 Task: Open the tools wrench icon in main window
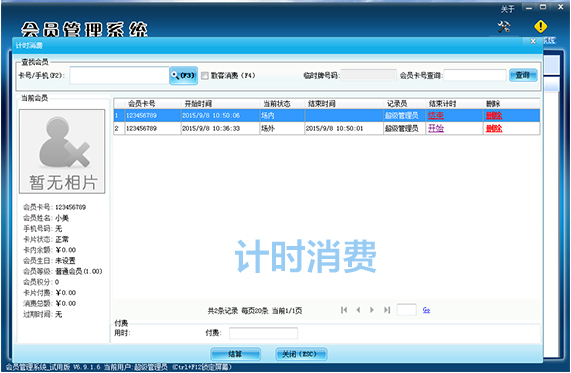point(504,26)
